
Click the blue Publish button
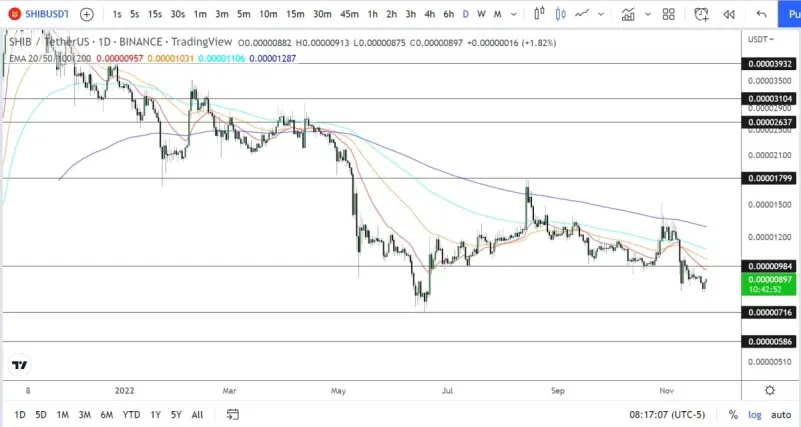coord(789,14)
